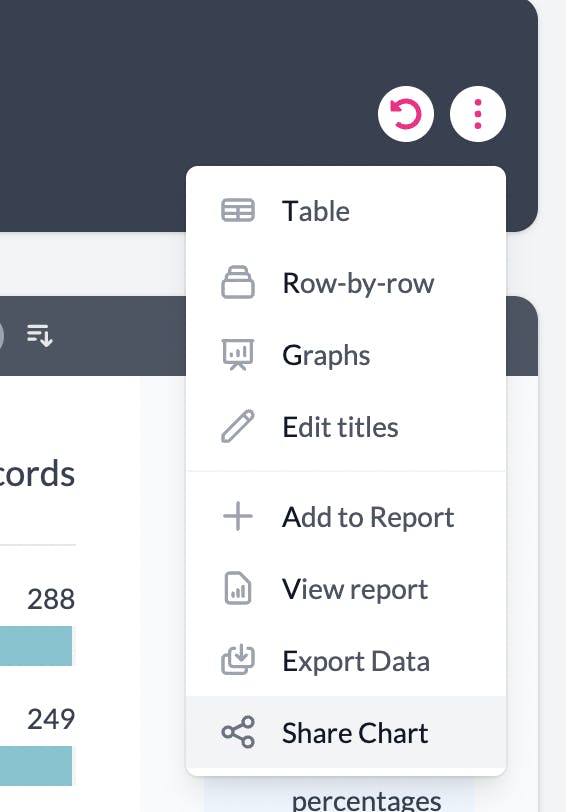Click the teal bar labeled 288
The image size is (566, 812).
[x=36, y=646]
